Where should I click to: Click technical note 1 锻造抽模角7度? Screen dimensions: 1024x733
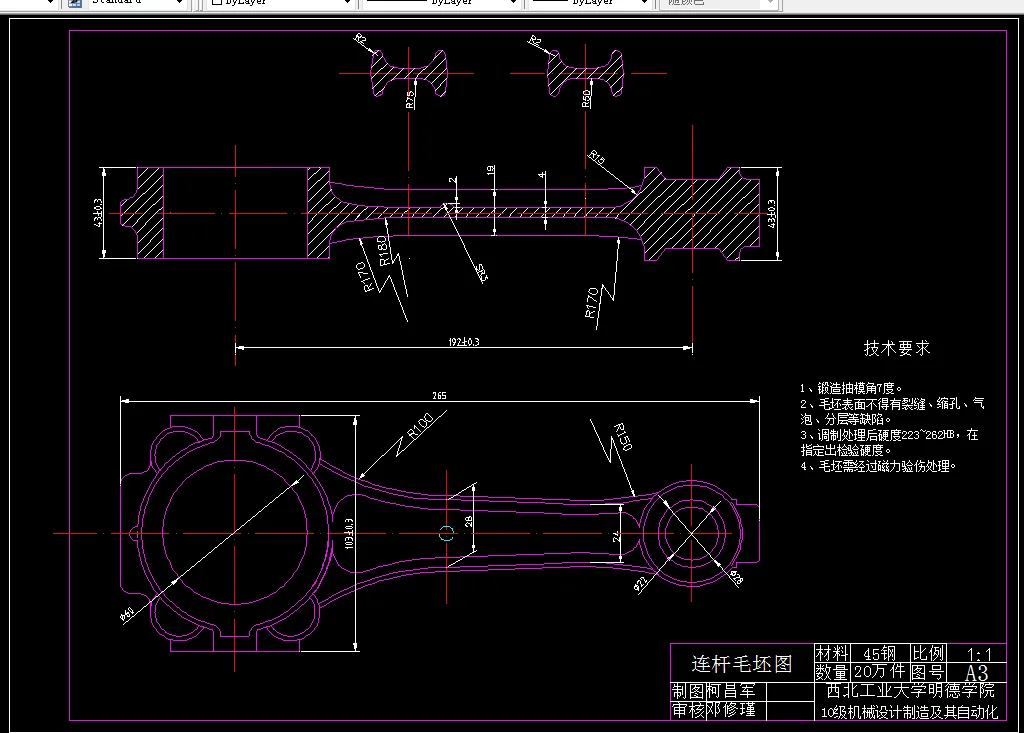(x=851, y=388)
